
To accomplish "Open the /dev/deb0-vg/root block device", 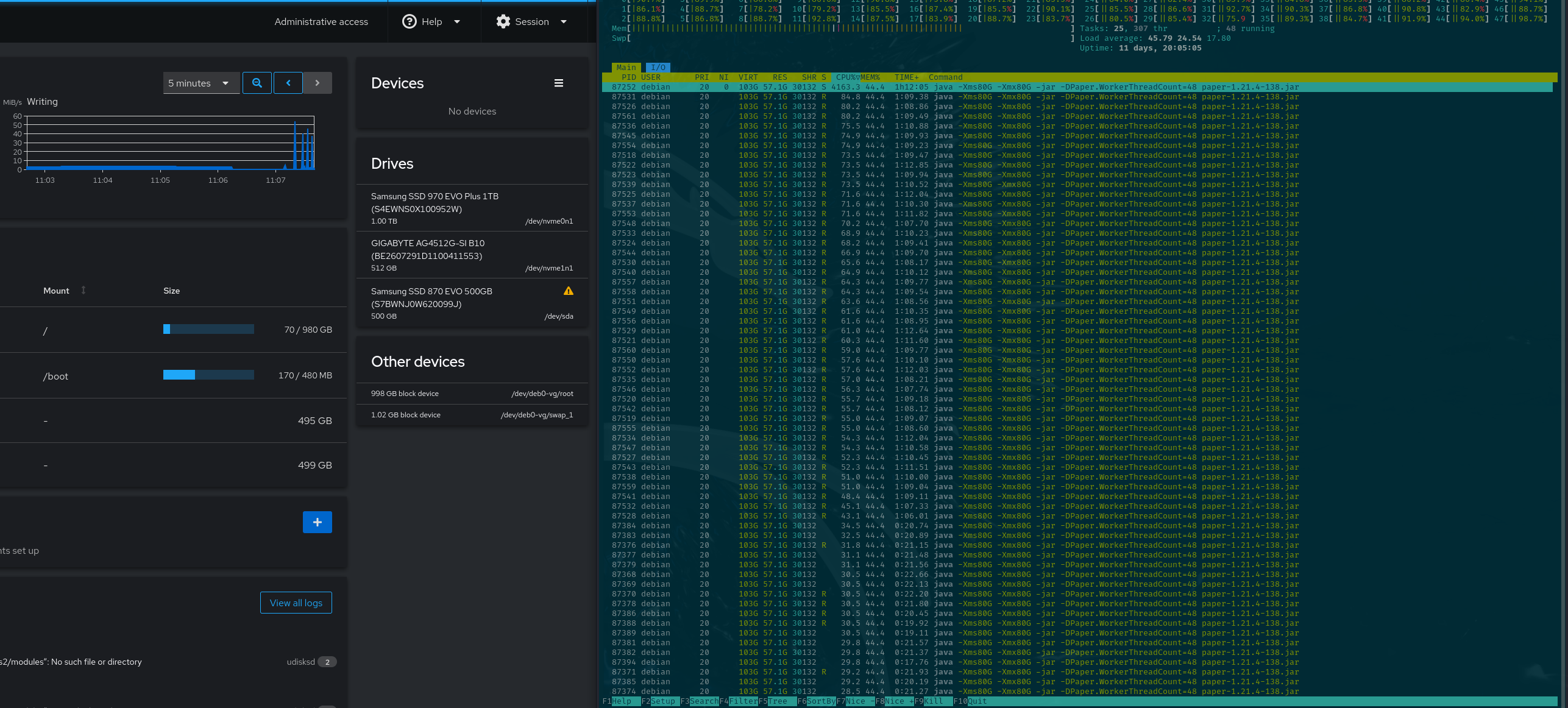I will [472, 394].
